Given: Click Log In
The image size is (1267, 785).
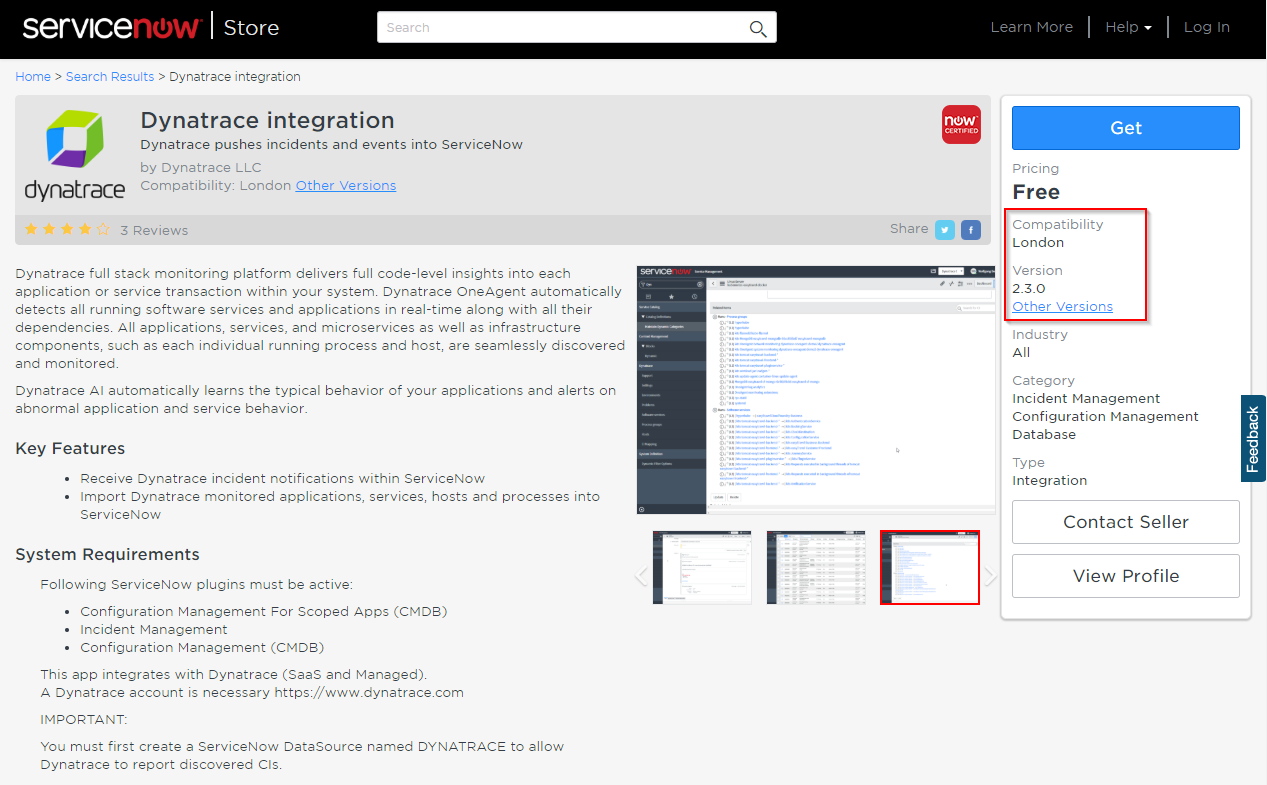Looking at the screenshot, I should (1206, 27).
